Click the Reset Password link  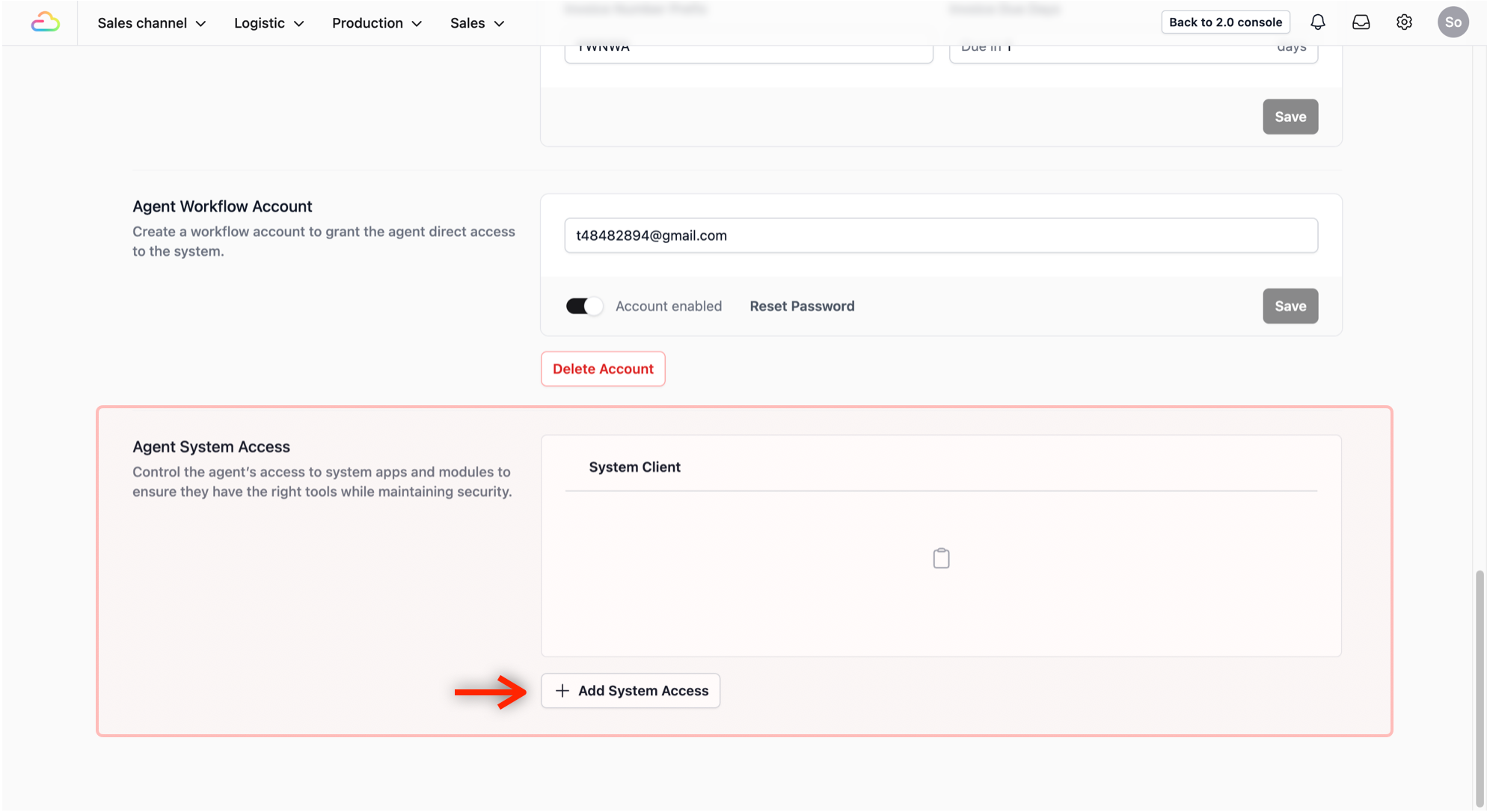tap(802, 306)
